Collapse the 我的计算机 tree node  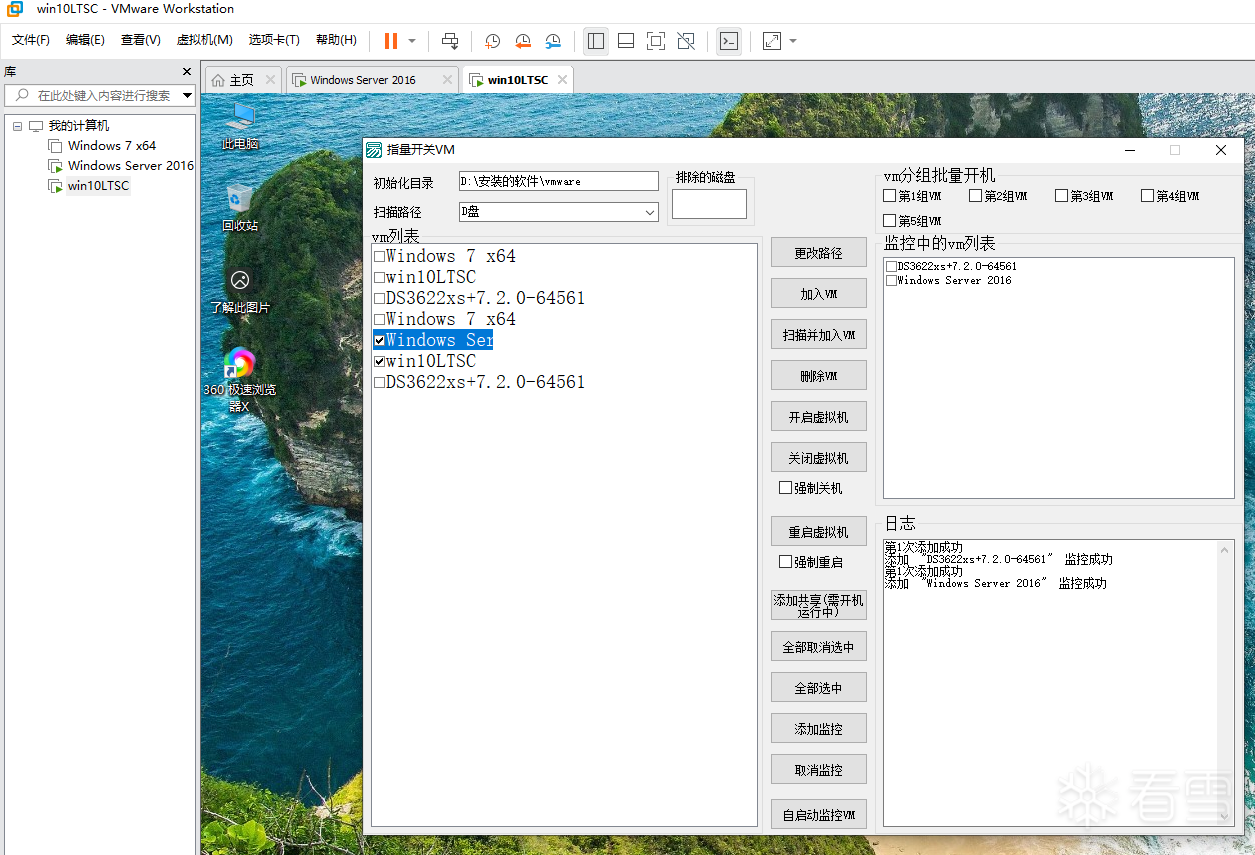coord(18,126)
